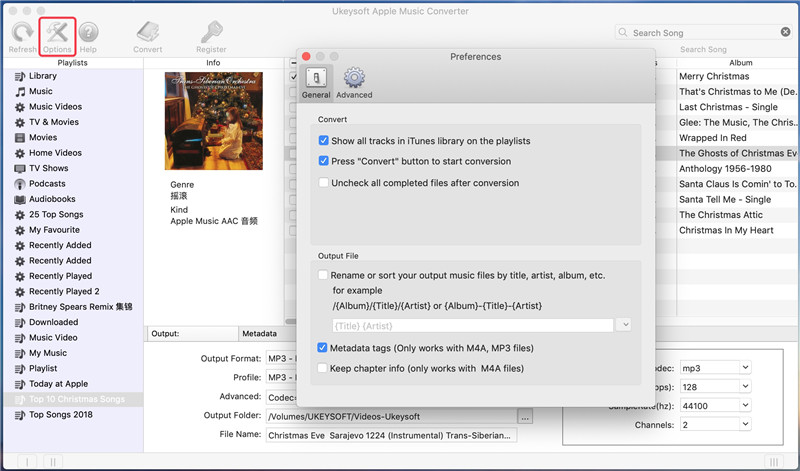Open the Output Format dropdown
Viewport: 800px width, 471px height.
282,358
